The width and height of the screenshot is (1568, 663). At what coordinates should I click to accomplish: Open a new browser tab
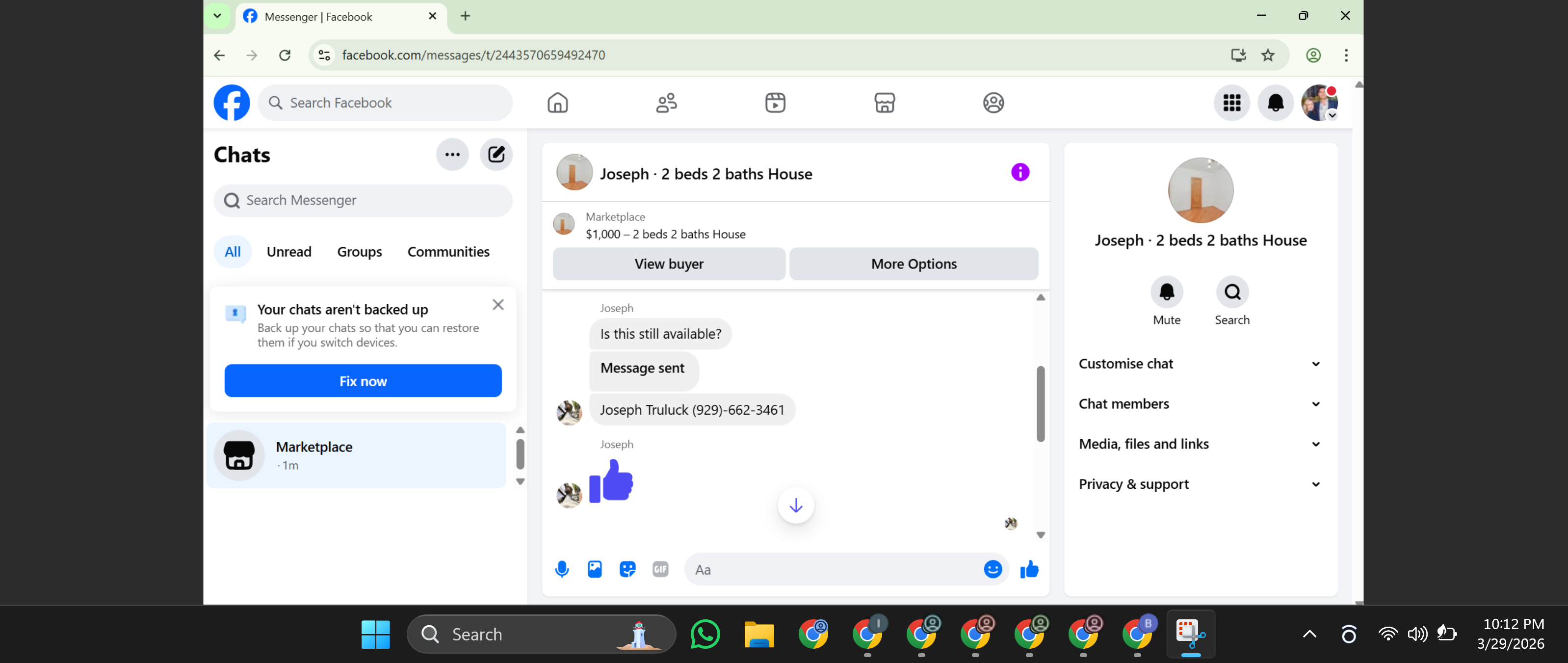[x=465, y=16]
